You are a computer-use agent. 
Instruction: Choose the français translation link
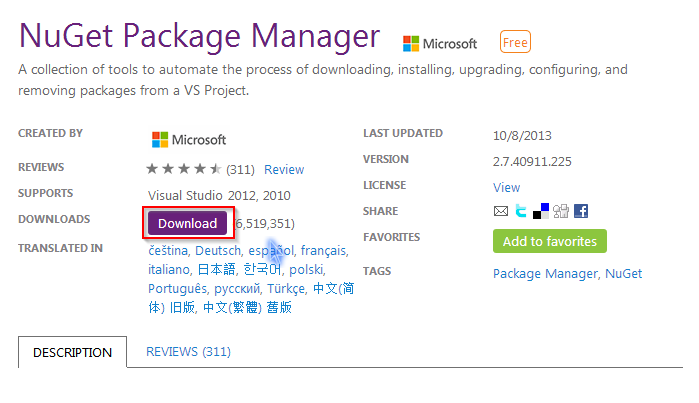click(x=323, y=251)
